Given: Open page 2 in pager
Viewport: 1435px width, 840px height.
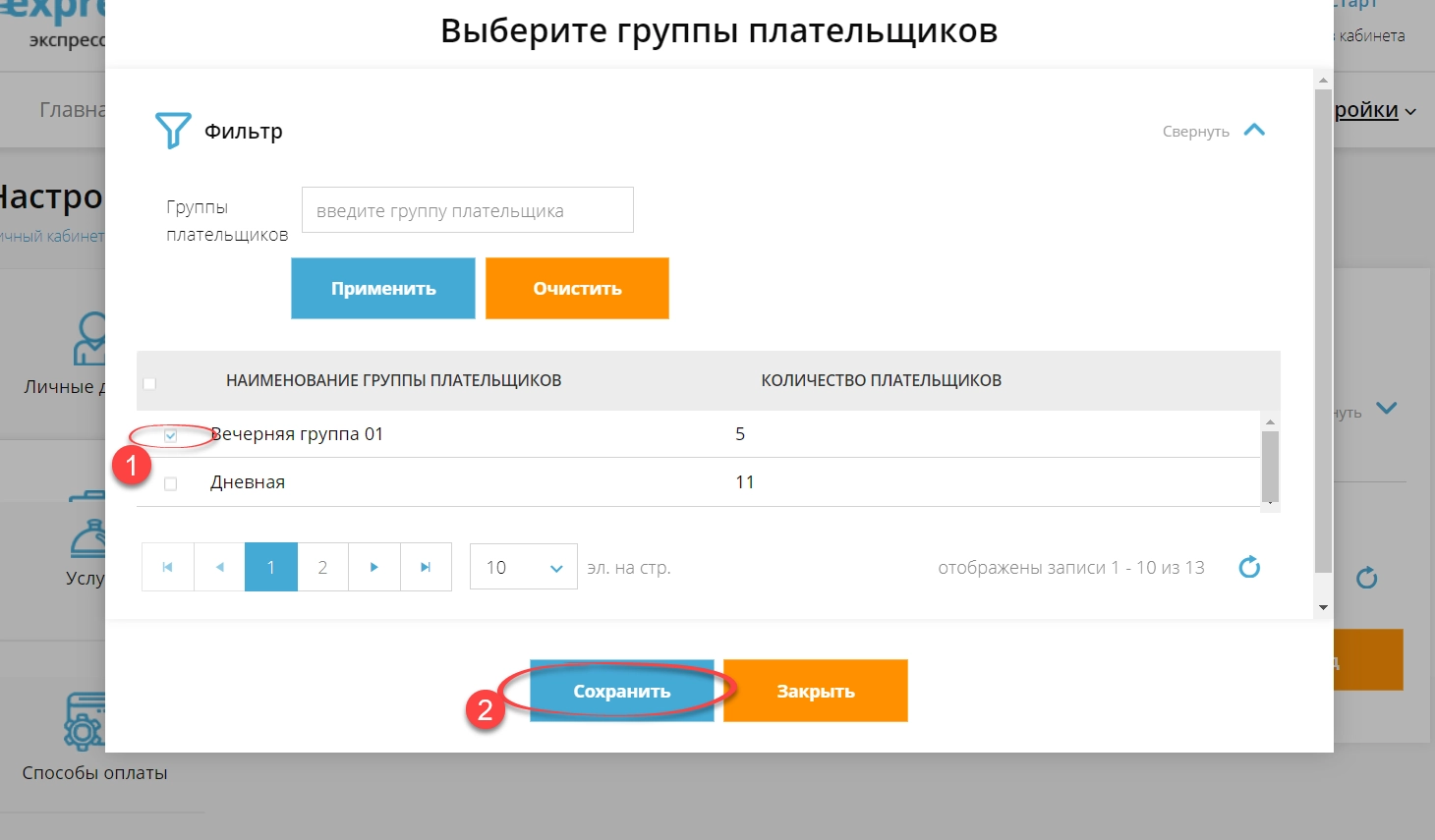Looking at the screenshot, I should pos(322,567).
